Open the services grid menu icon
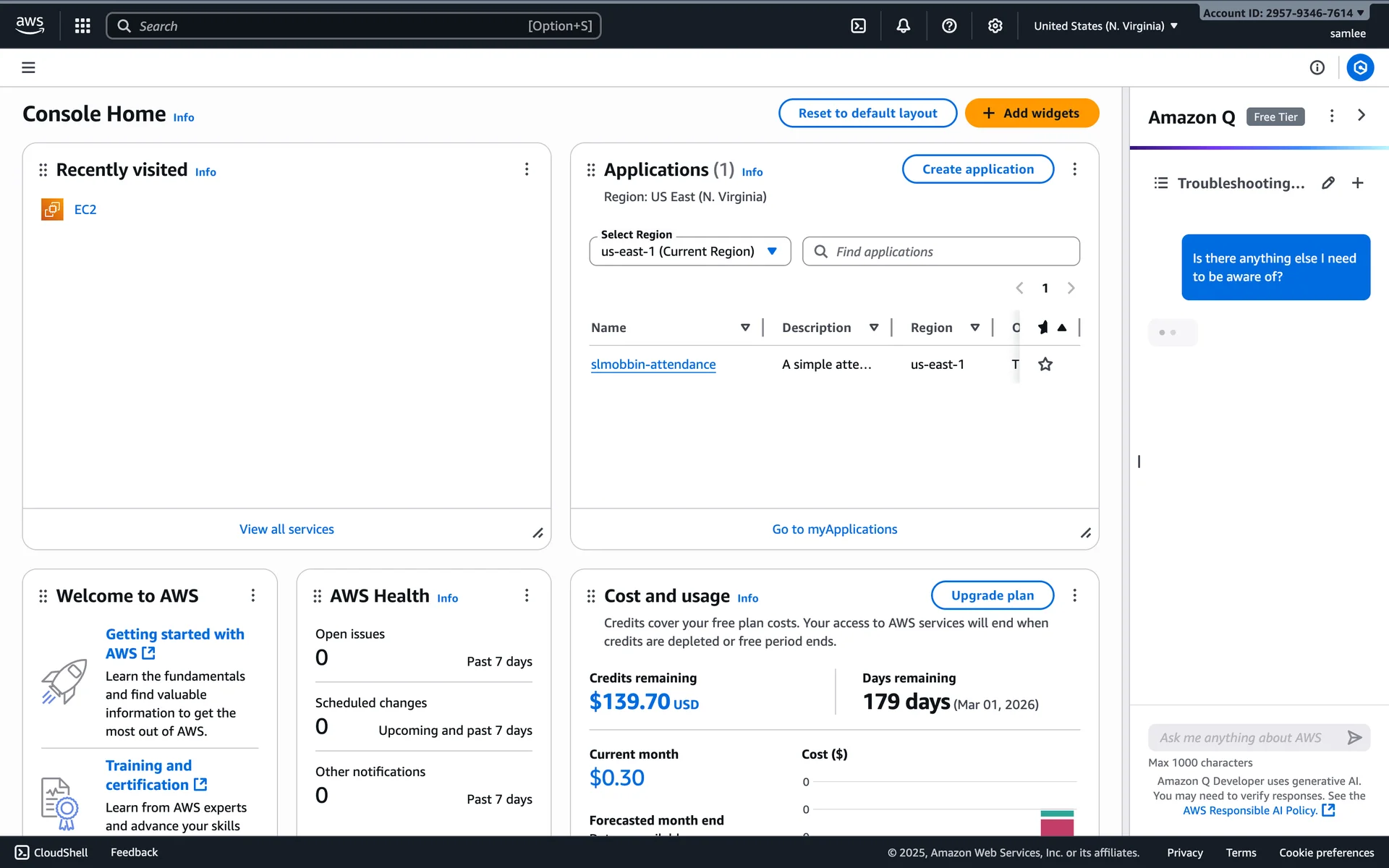Screen dimensions: 1389x868 click(x=82, y=26)
